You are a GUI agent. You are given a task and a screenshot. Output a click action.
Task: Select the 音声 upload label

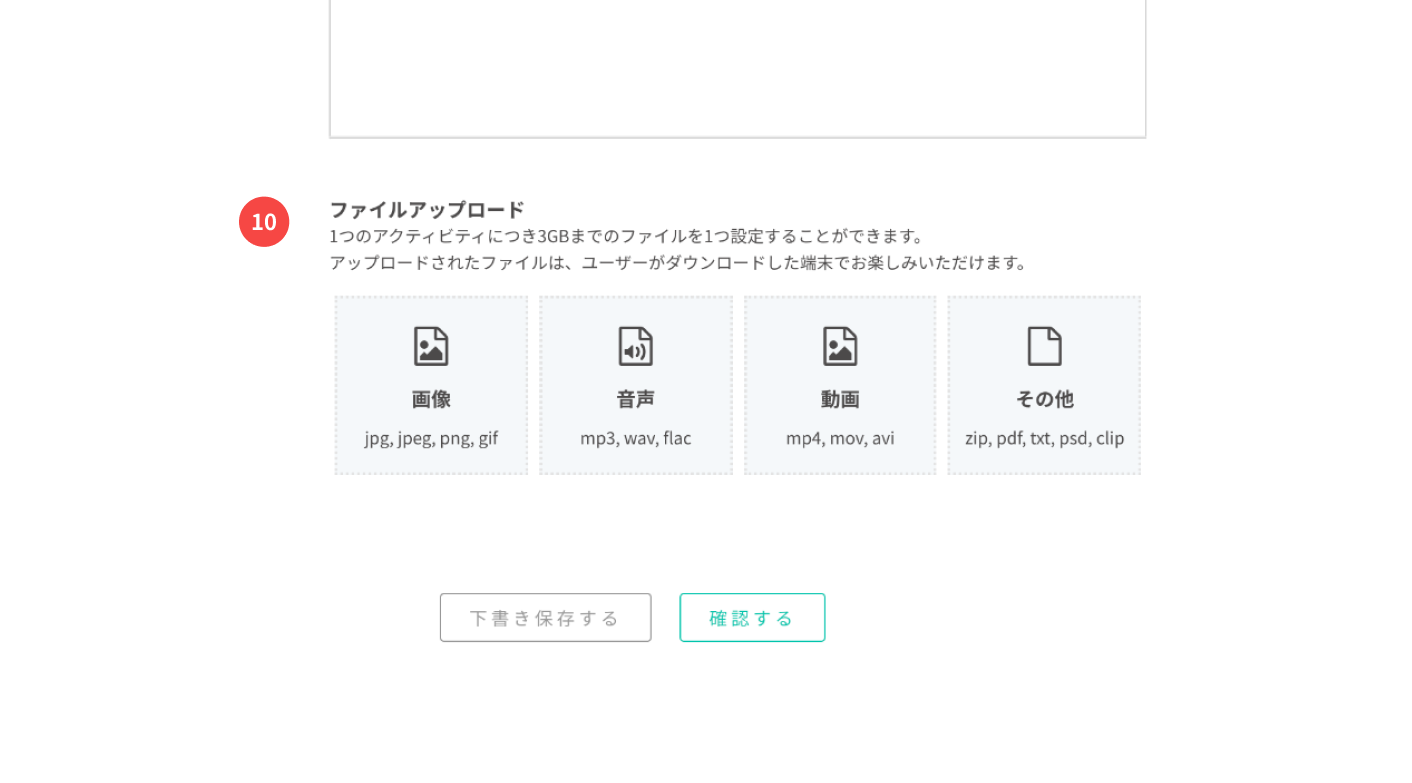coord(635,399)
